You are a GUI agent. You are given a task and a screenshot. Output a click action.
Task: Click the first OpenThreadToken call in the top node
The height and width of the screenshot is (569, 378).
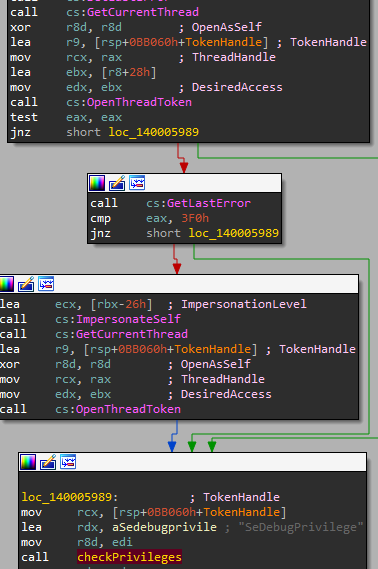[139, 102]
